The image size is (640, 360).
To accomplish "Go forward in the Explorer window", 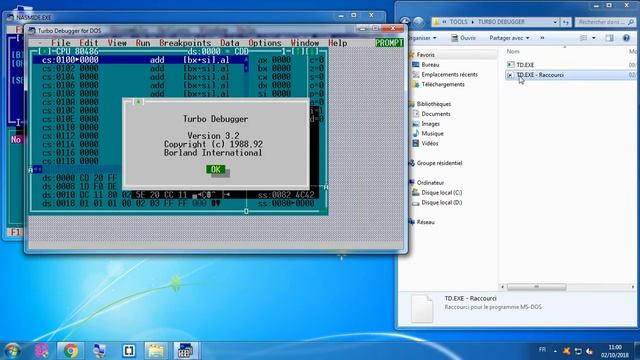I will click(x=418, y=22).
